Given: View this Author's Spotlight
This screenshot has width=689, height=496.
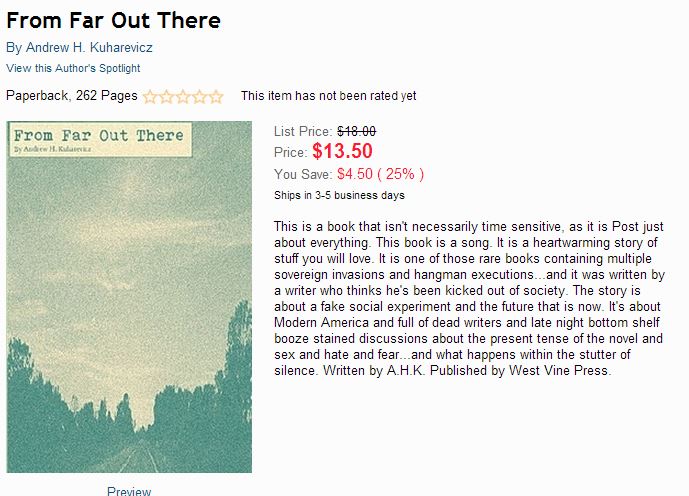Looking at the screenshot, I should (x=73, y=68).
